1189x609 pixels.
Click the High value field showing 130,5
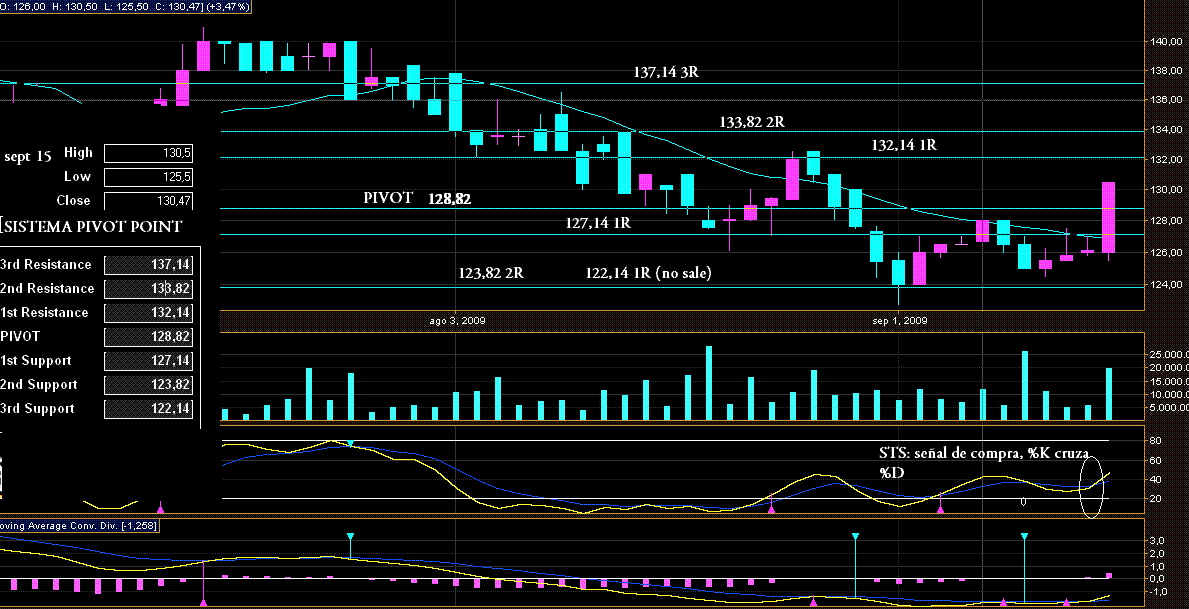click(148, 154)
